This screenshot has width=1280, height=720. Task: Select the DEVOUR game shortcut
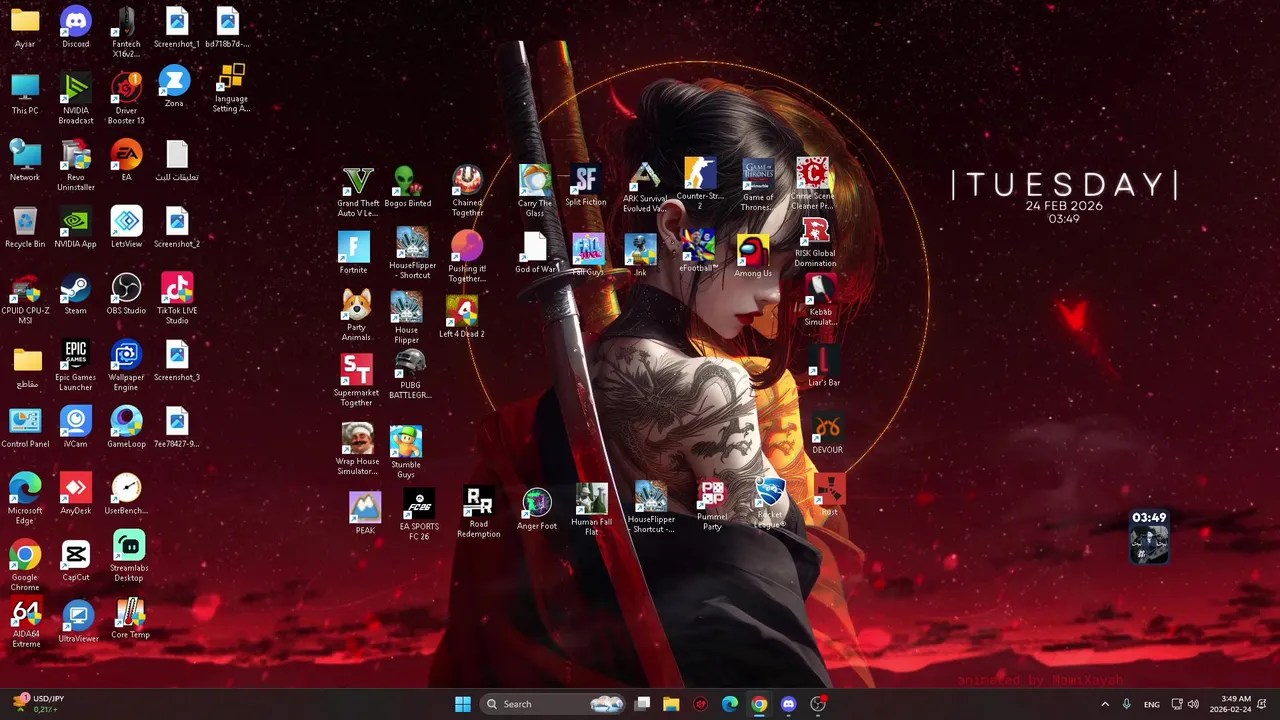click(x=827, y=434)
